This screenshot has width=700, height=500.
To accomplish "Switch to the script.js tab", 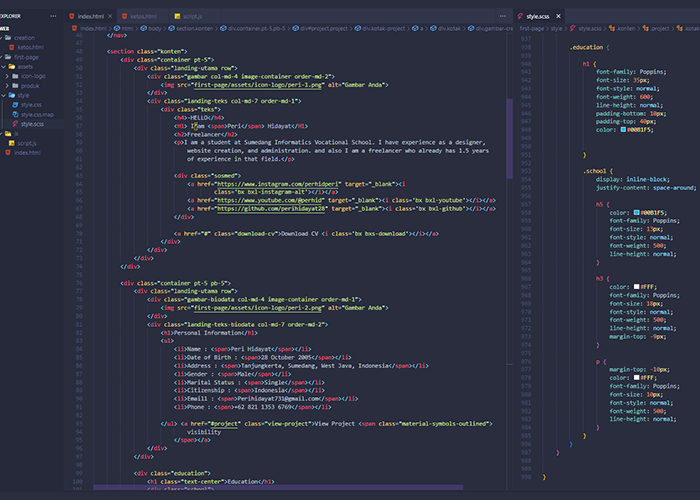I will [x=189, y=17].
